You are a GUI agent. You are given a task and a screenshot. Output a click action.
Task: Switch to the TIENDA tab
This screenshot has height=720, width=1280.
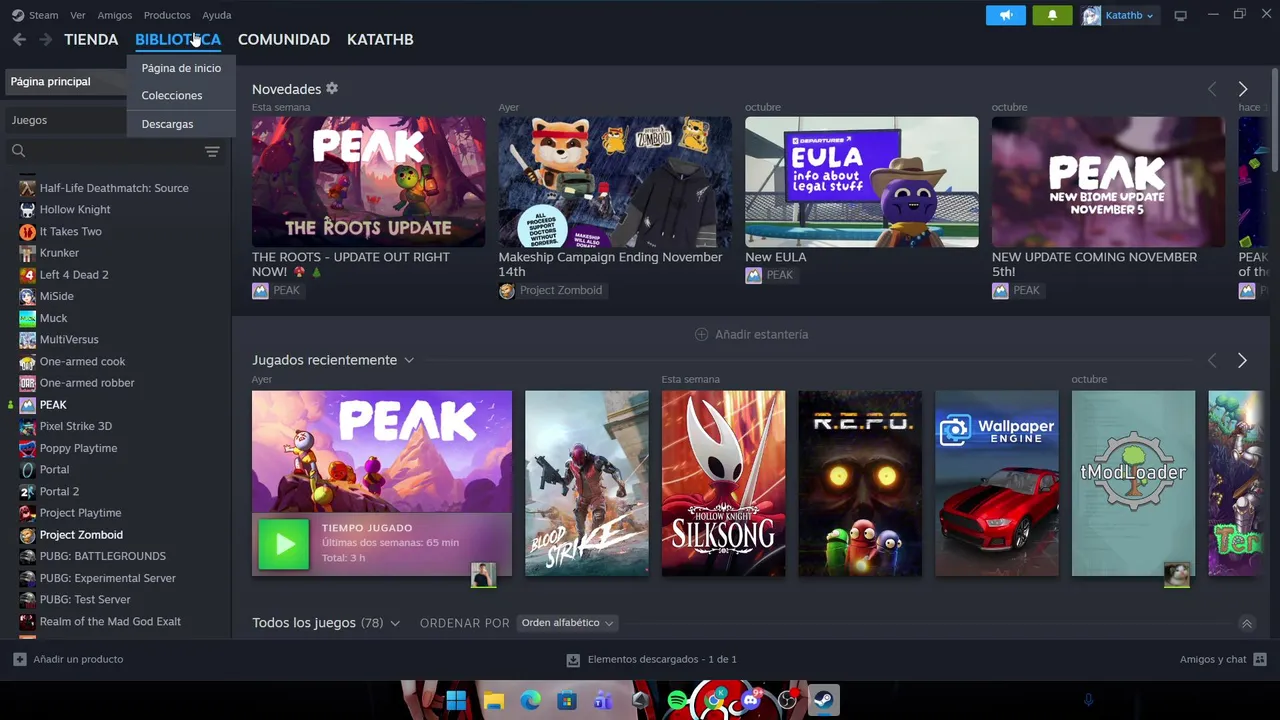click(x=91, y=39)
